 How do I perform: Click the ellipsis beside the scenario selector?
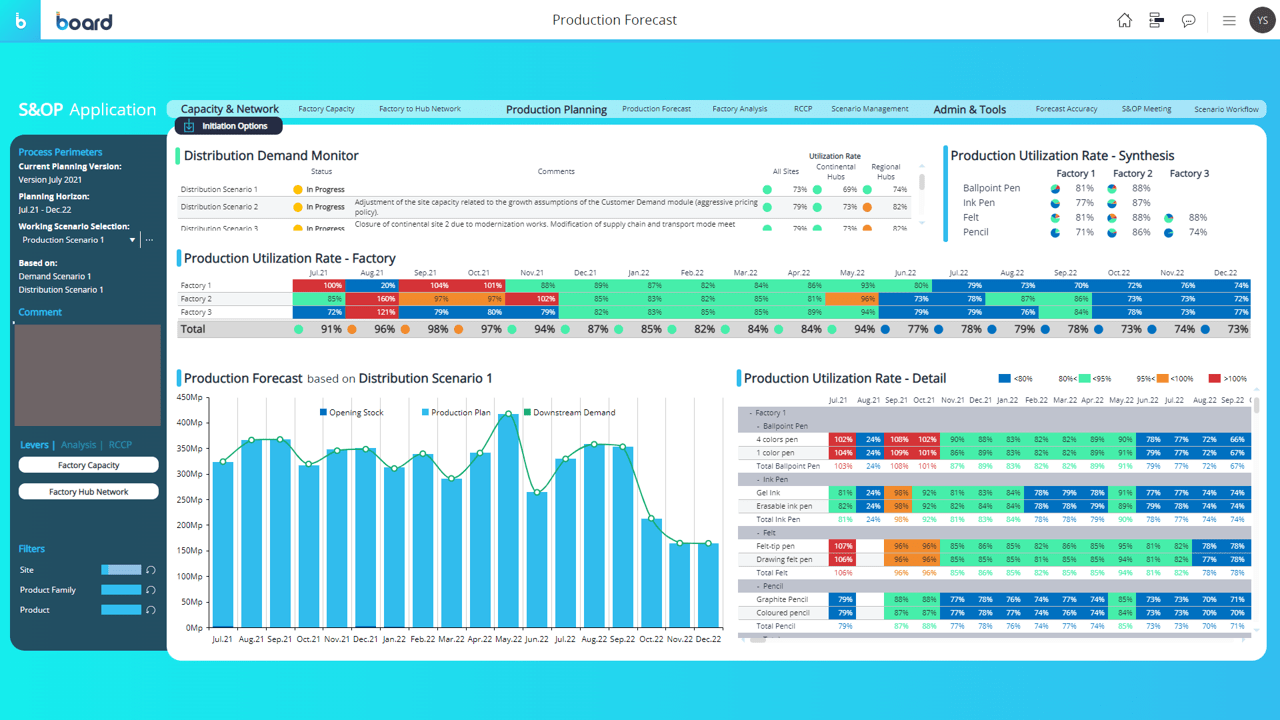[x=149, y=239]
